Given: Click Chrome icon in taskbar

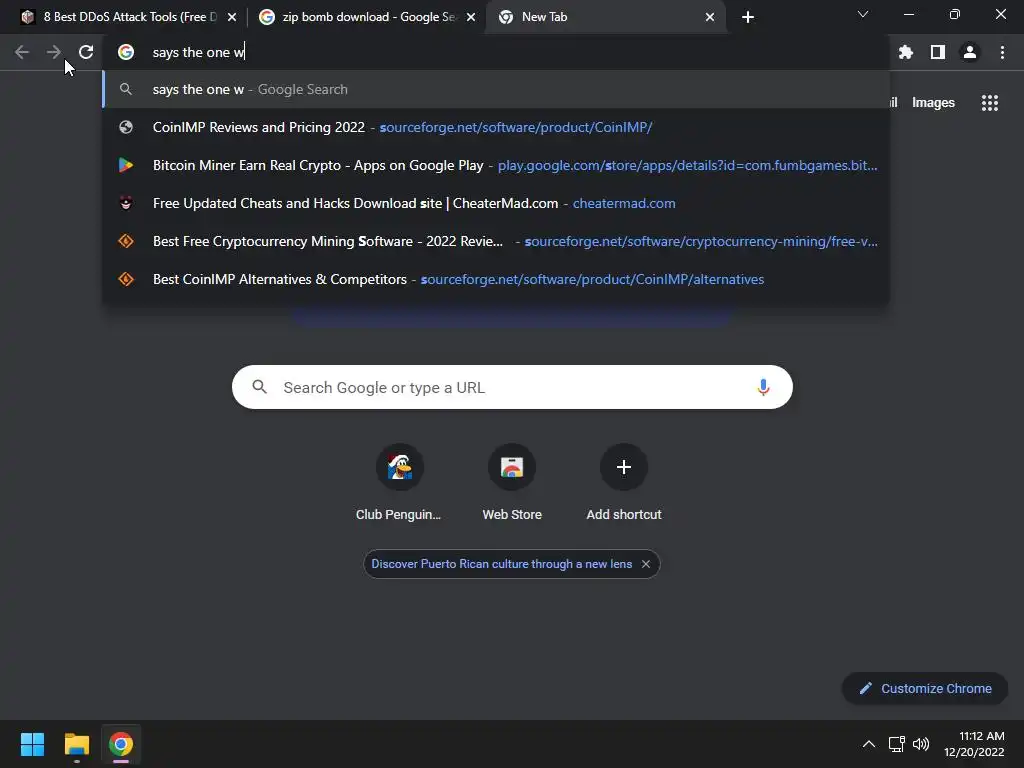Looking at the screenshot, I should 121,744.
